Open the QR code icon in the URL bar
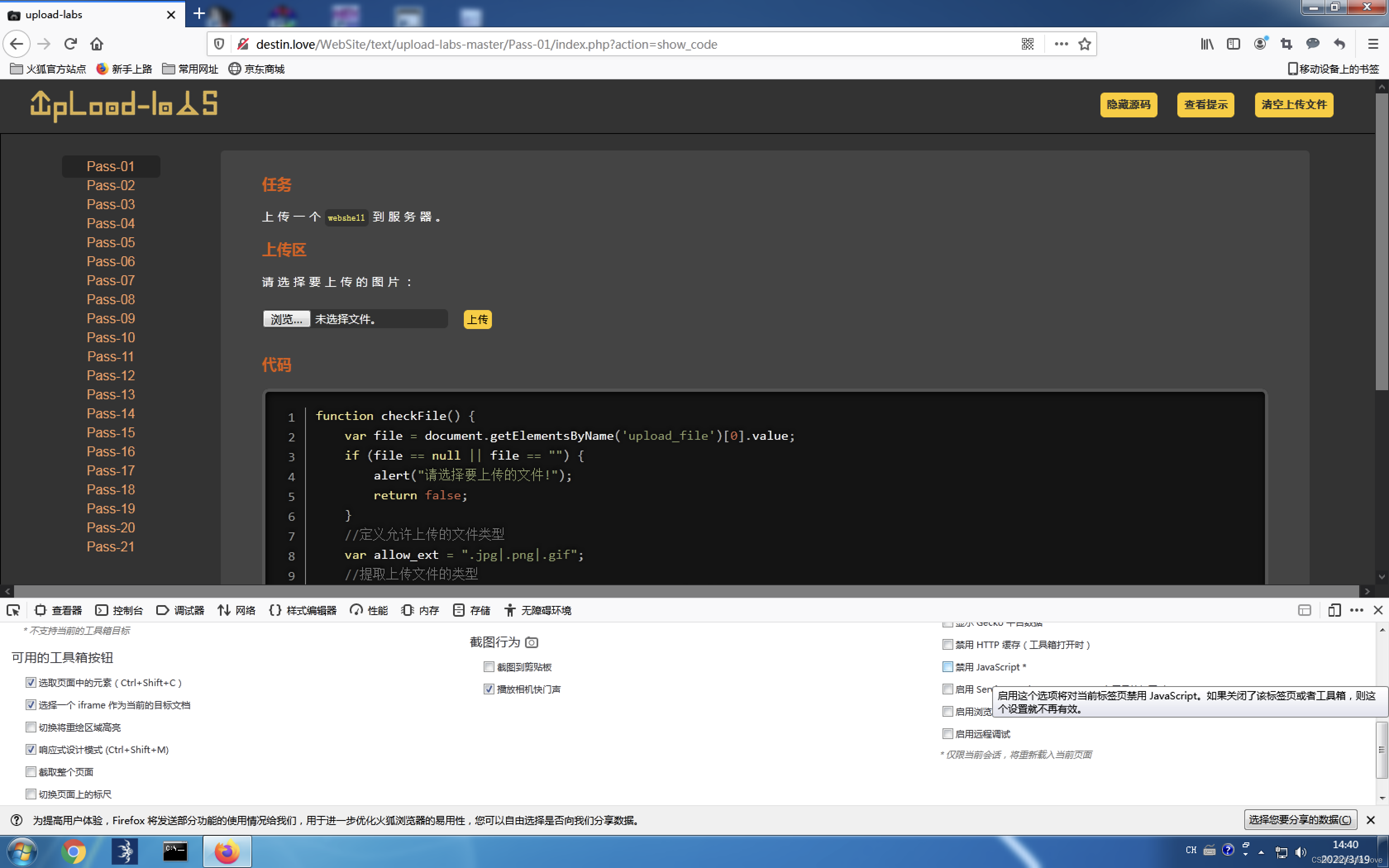Viewport: 1389px width, 868px height. 1027,44
